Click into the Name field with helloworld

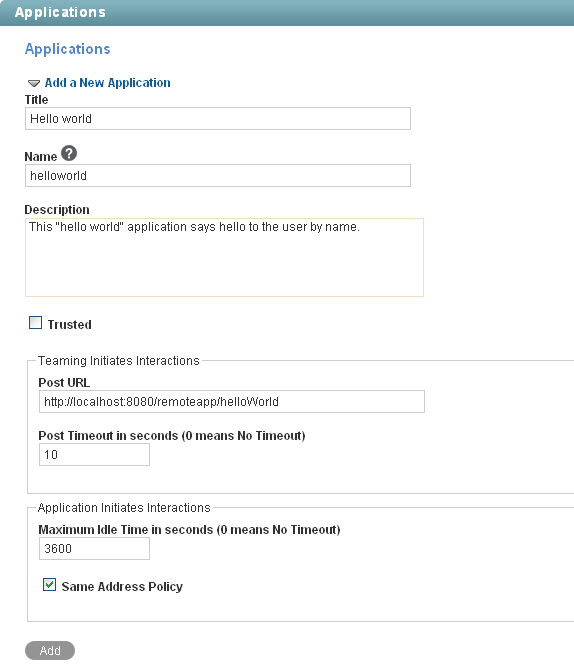coord(218,176)
